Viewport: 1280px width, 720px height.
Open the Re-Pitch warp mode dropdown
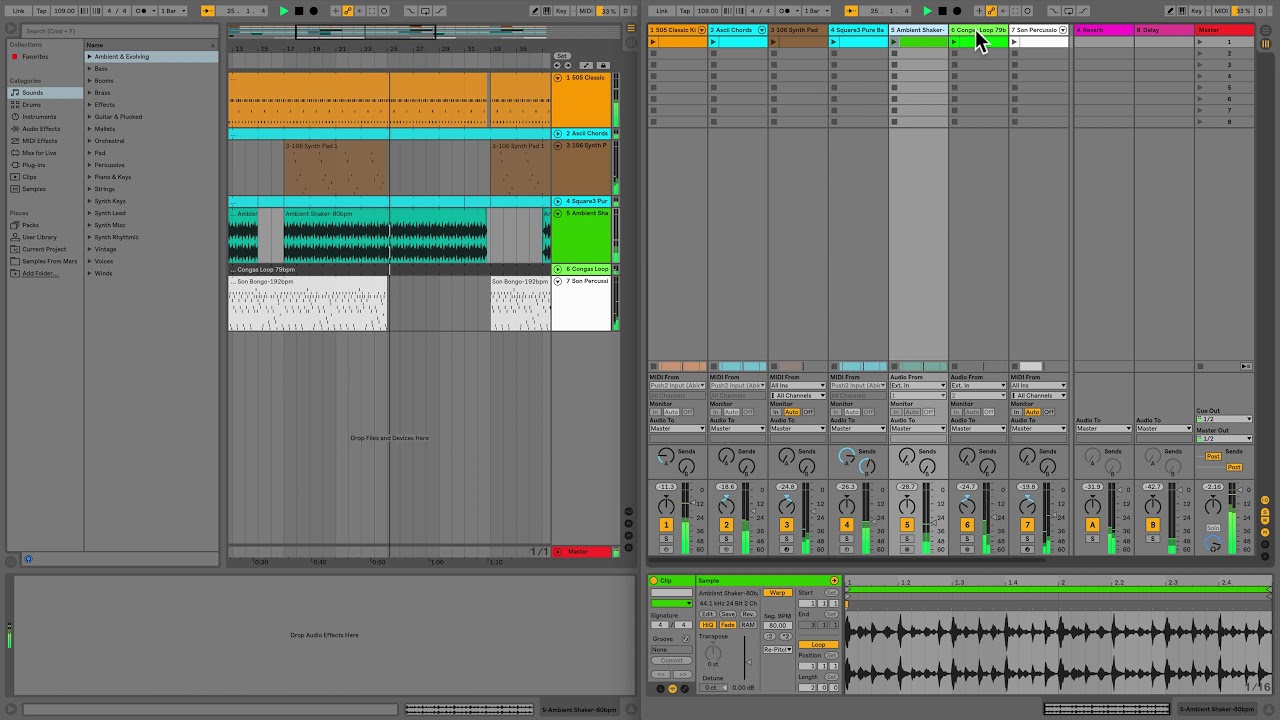[x=778, y=649]
